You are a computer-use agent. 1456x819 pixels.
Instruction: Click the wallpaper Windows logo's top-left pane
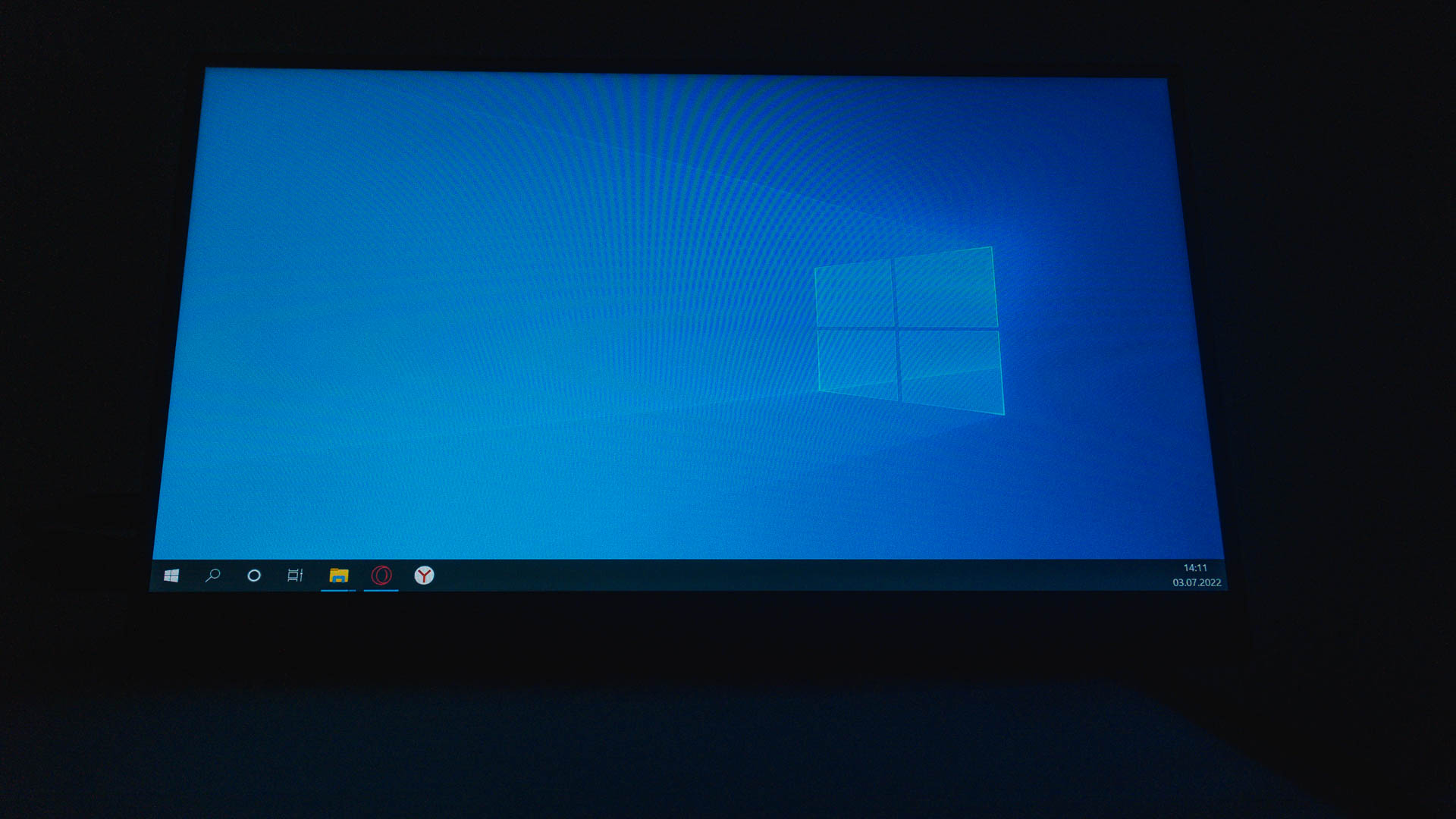(854, 294)
